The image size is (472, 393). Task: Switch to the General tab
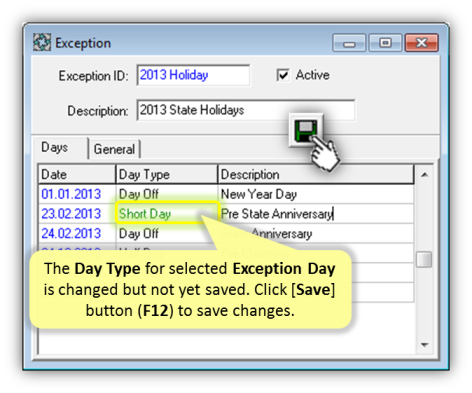pos(114,149)
